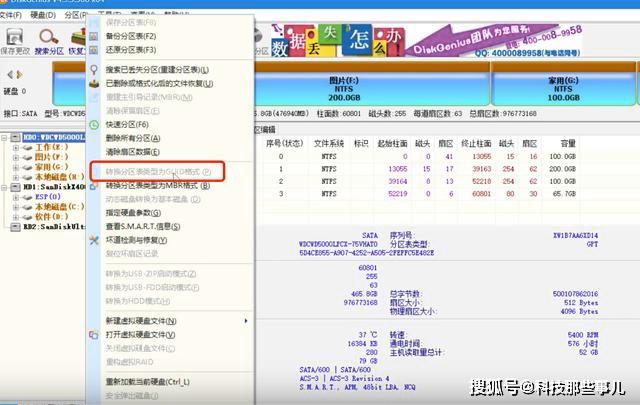Expand the 家用(G:) tree node

click(x=16, y=167)
